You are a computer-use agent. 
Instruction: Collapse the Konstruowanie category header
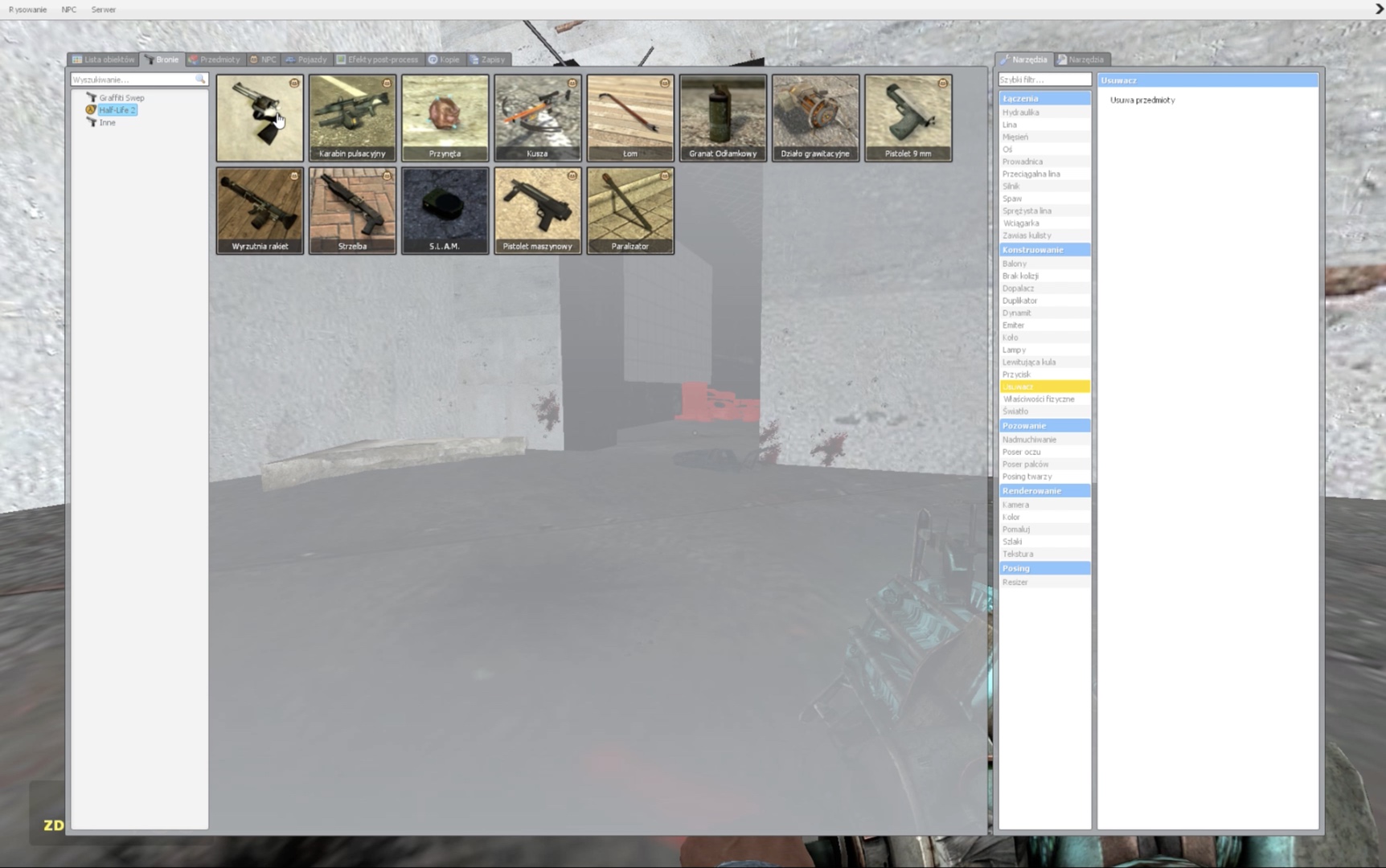[1044, 250]
